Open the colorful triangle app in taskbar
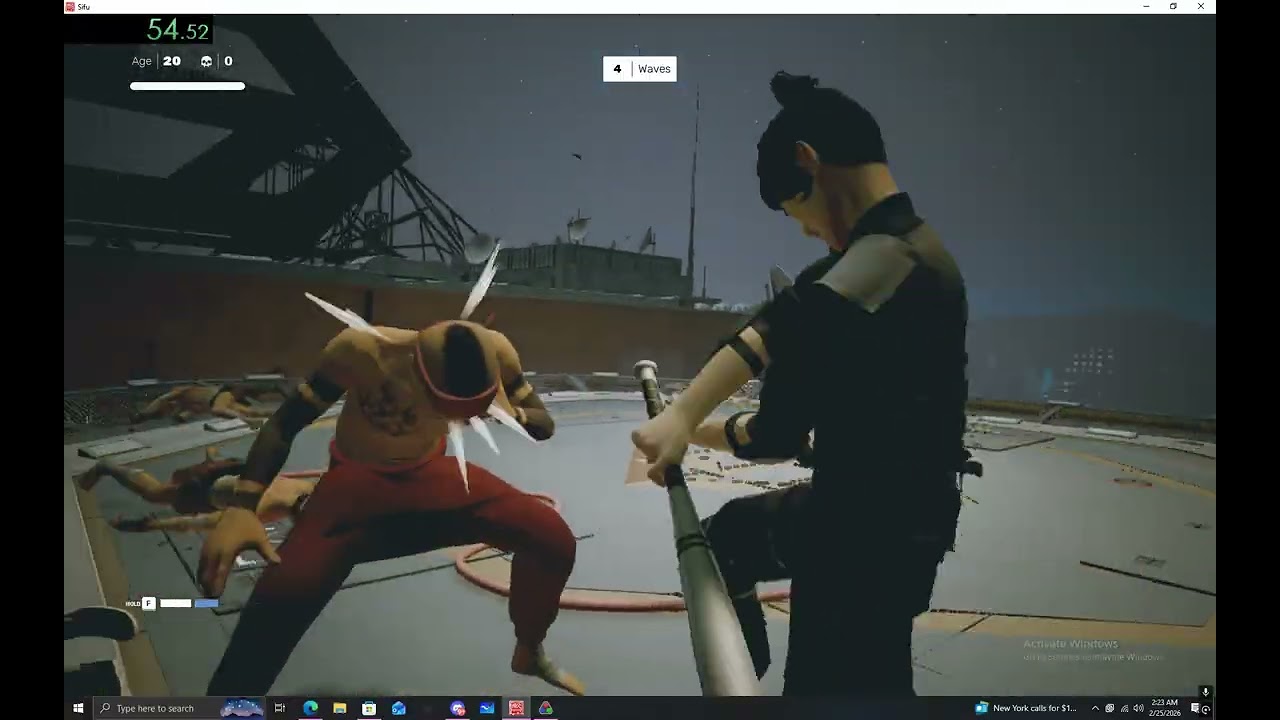Viewport: 1280px width, 720px height. 546,708
